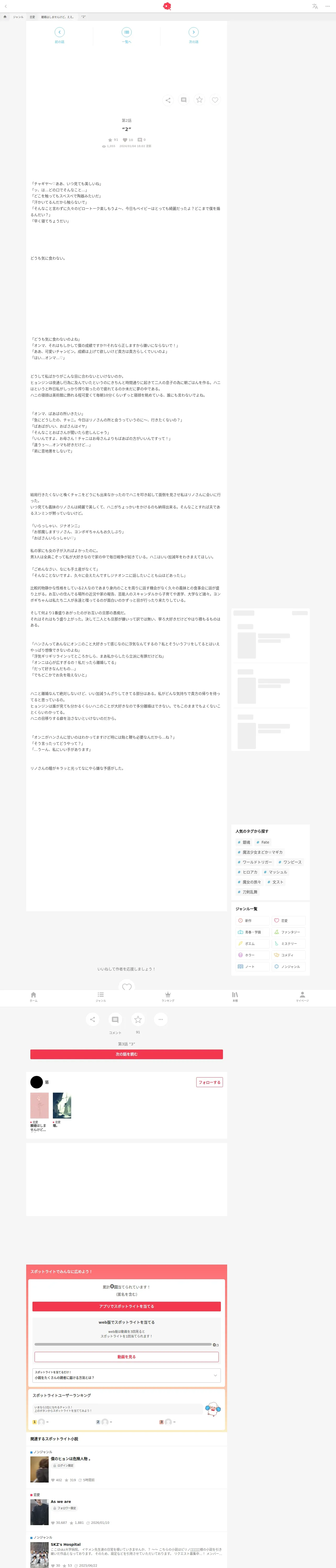Open the ミステリー genre
Screen dimensions: 336x1568
click(288, 943)
